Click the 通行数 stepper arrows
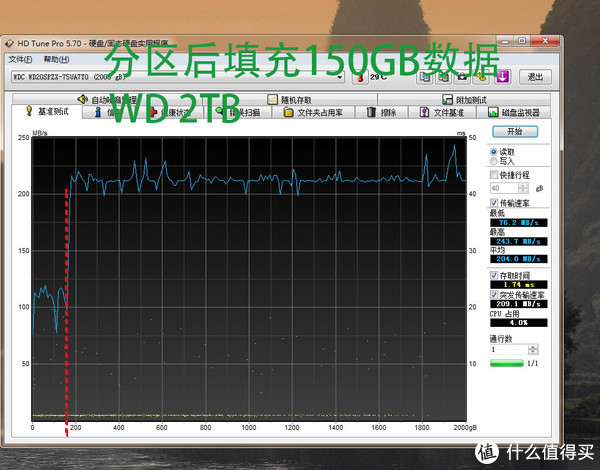The image size is (600, 470). point(533,349)
